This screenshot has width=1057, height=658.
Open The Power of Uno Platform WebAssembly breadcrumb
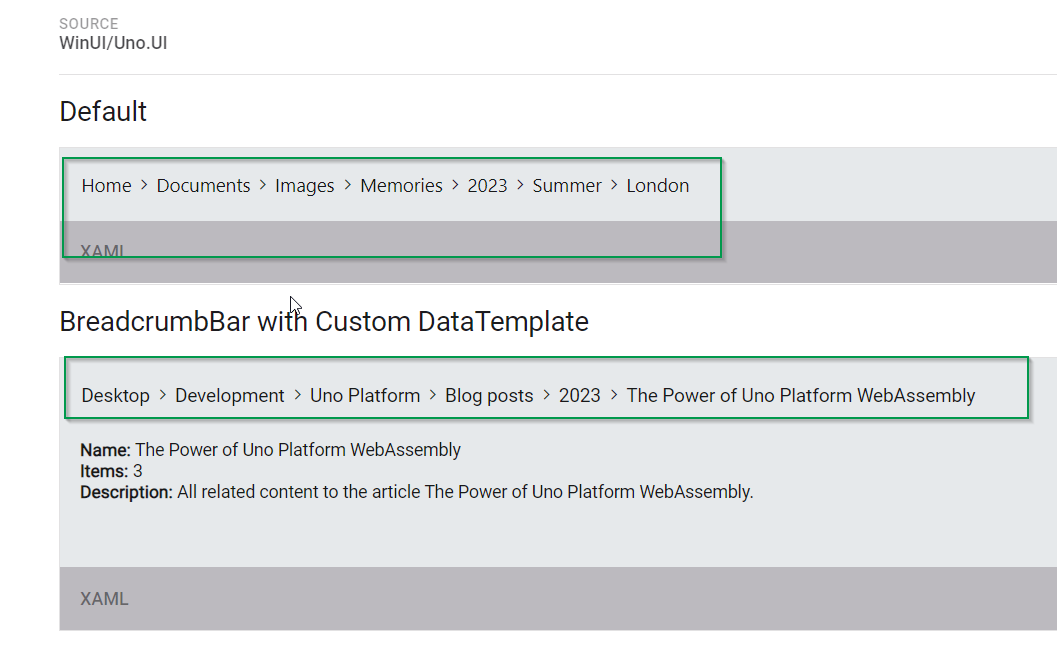[801, 396]
